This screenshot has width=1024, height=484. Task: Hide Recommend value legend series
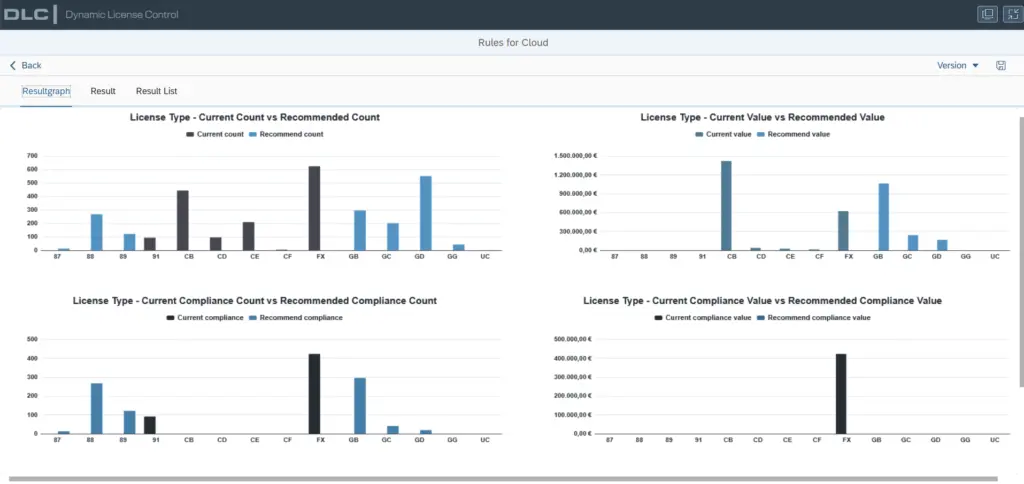click(x=793, y=134)
